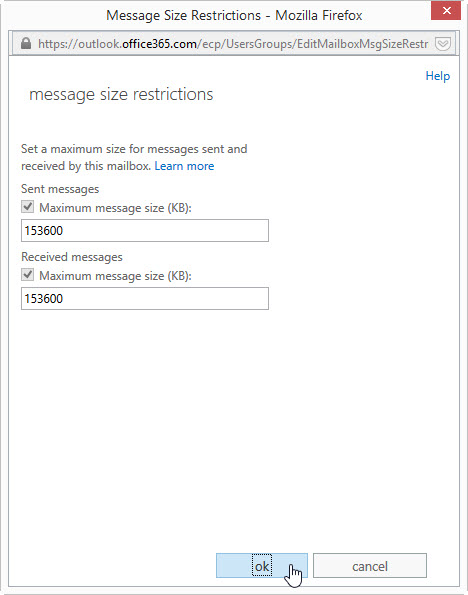Close the Message Size Restrictions window

point(446,11)
